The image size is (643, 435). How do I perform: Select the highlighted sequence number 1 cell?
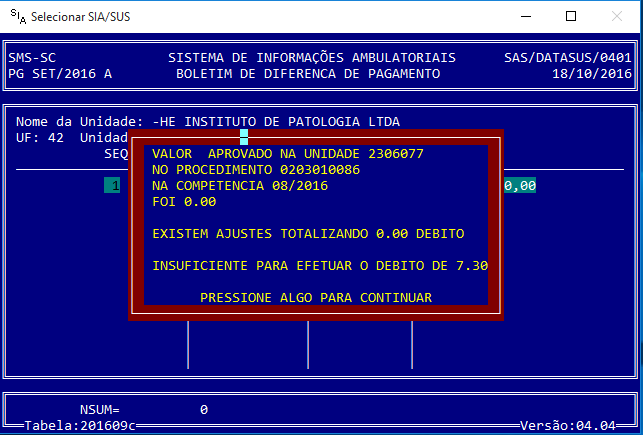(112, 185)
